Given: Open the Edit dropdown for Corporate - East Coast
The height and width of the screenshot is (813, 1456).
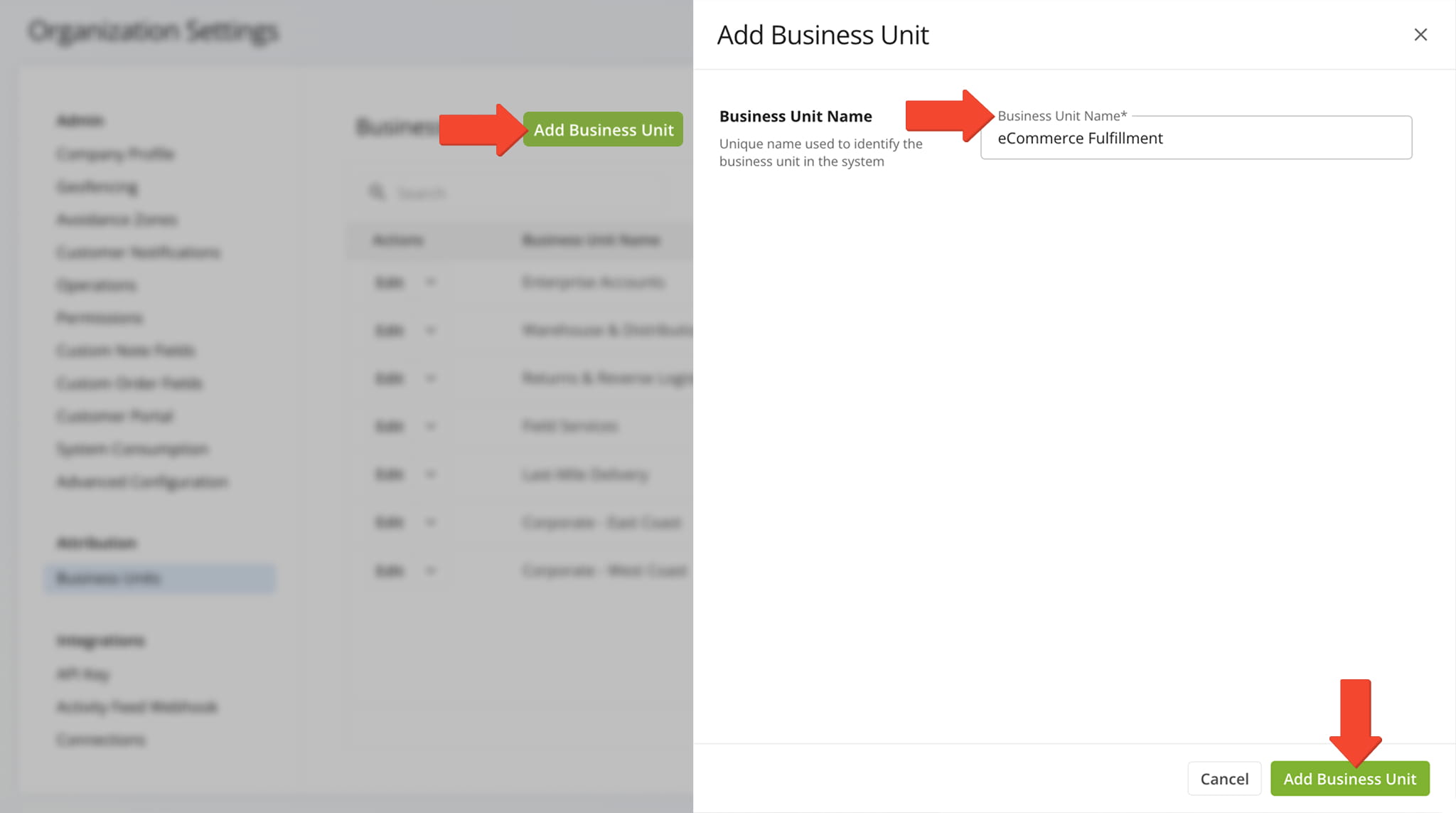Looking at the screenshot, I should tap(430, 522).
